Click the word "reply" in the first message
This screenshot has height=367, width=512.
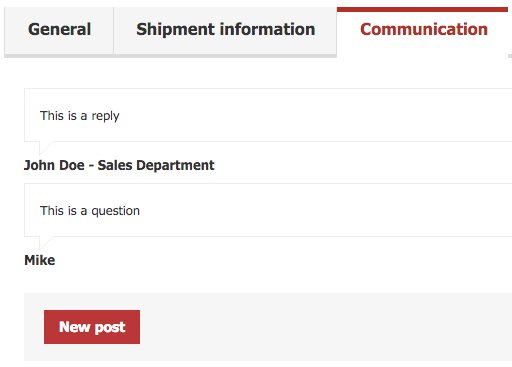[105, 117]
